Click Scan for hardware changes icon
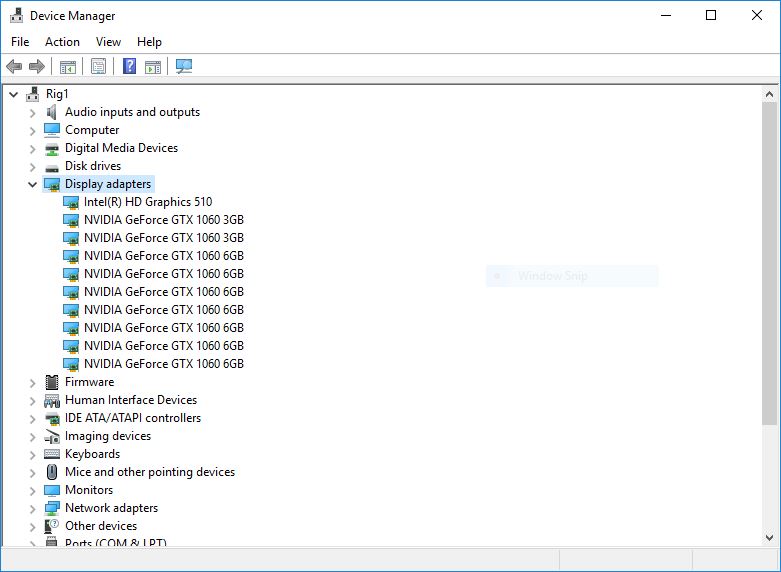Viewport: 781px width, 572px height. (184, 66)
